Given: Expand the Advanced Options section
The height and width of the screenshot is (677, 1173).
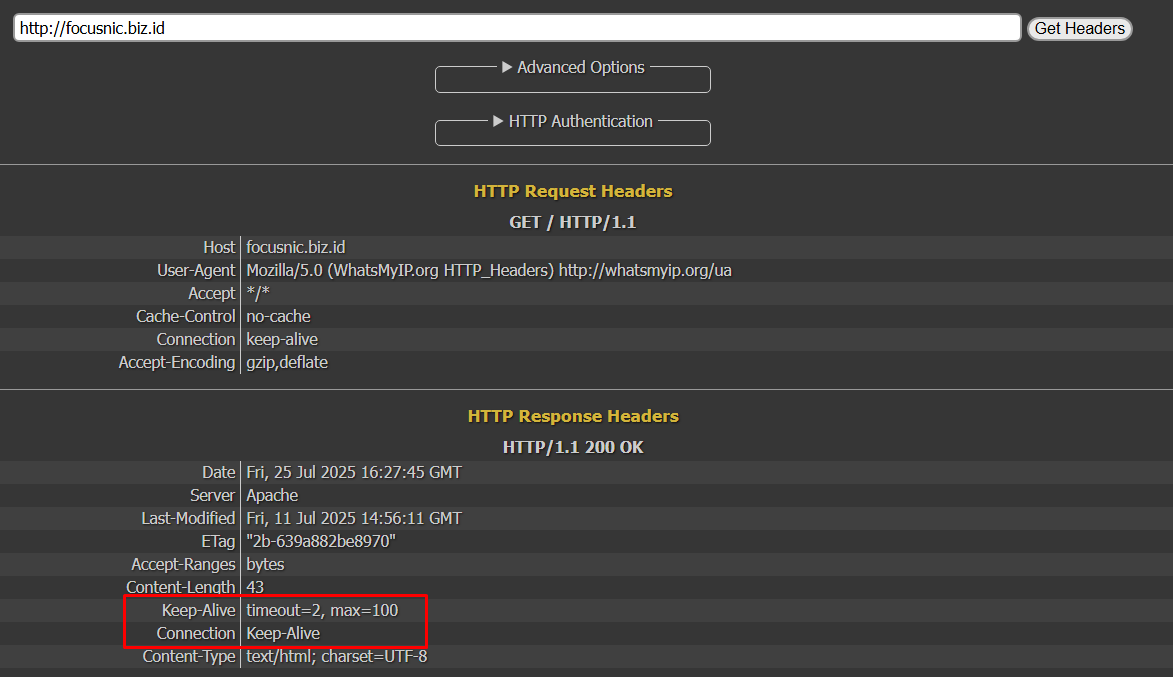Looking at the screenshot, I should (x=573, y=68).
